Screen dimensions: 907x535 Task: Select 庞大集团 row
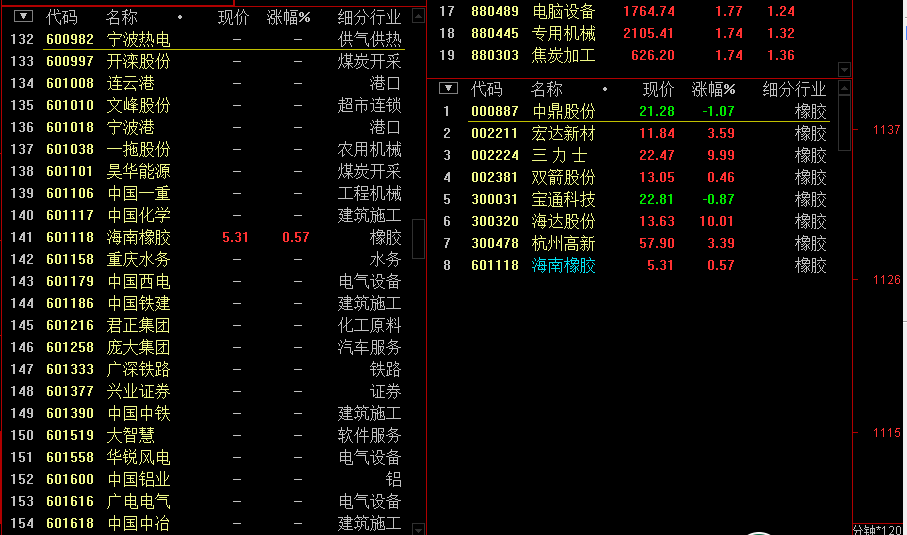point(207,347)
